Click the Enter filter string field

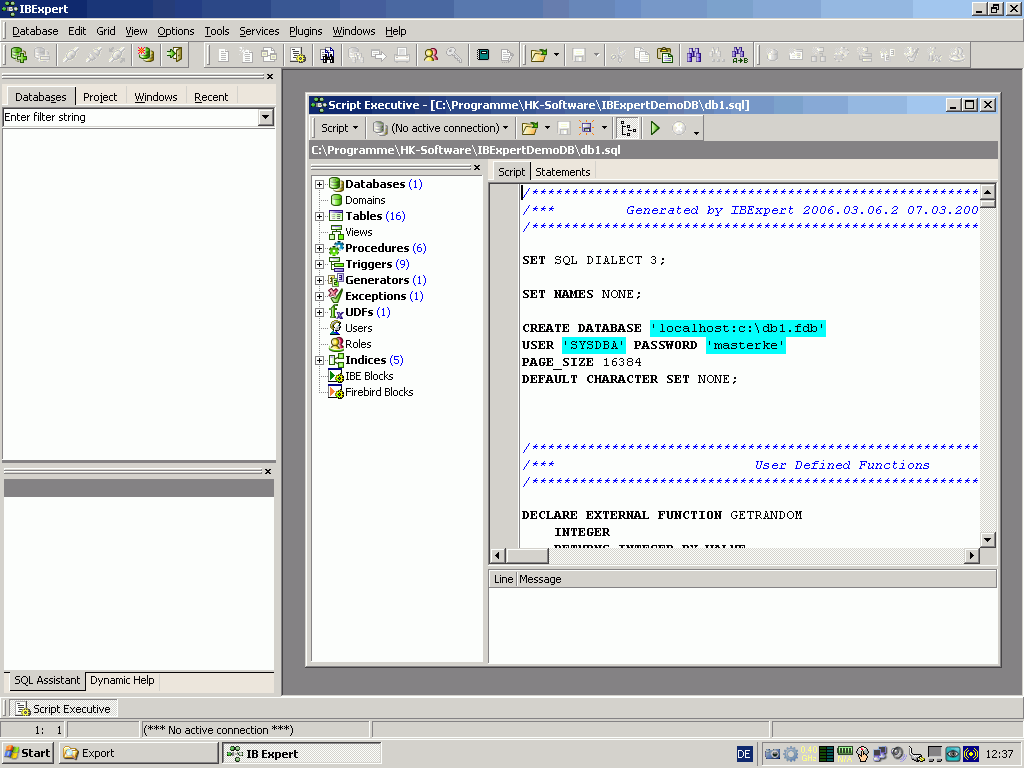coord(131,118)
